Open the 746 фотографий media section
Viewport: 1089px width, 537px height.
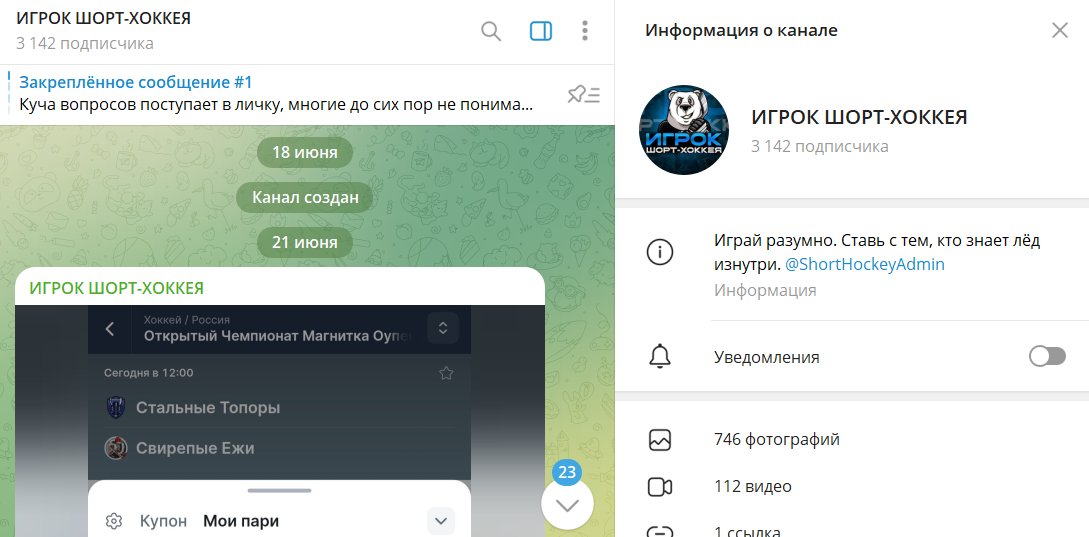coord(776,439)
